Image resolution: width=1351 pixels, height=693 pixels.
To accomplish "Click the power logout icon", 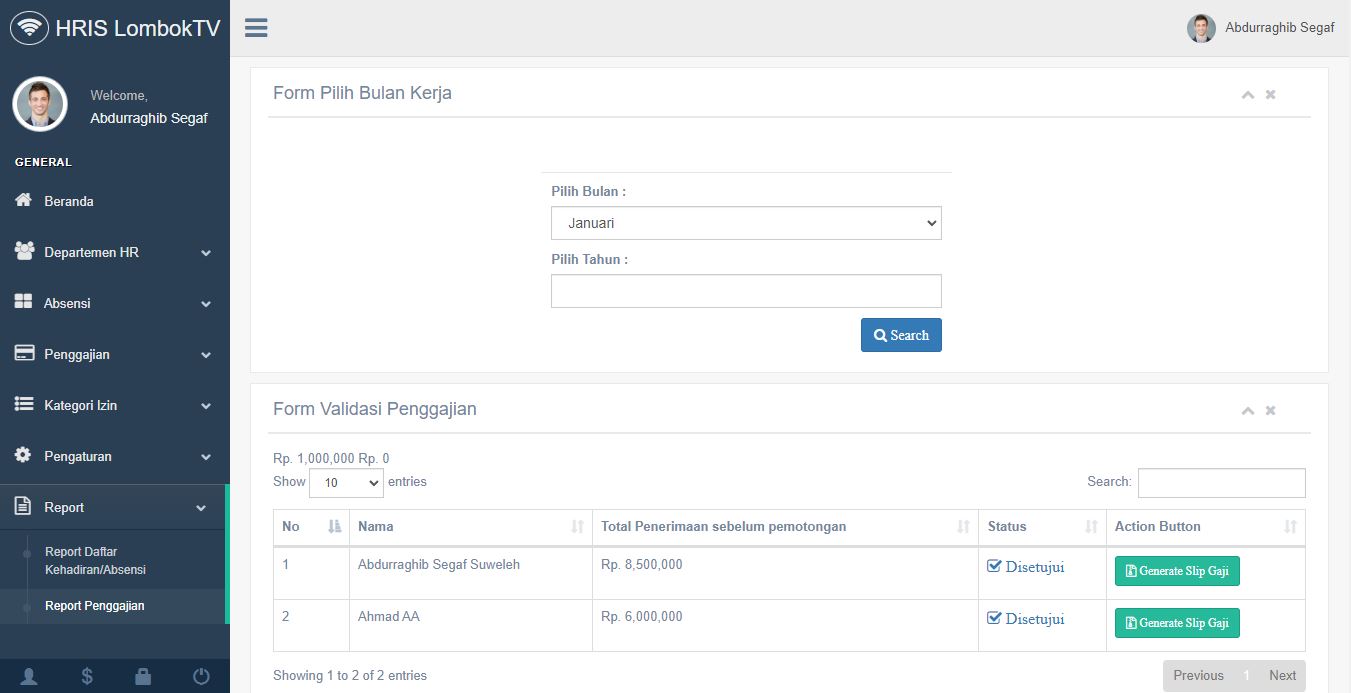I will pos(201,677).
